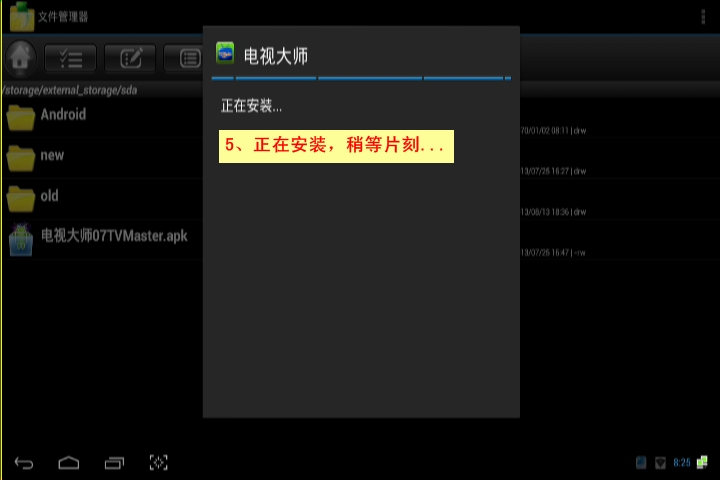Open the overflow menu in file manager
720x480 pixels.
703,17
